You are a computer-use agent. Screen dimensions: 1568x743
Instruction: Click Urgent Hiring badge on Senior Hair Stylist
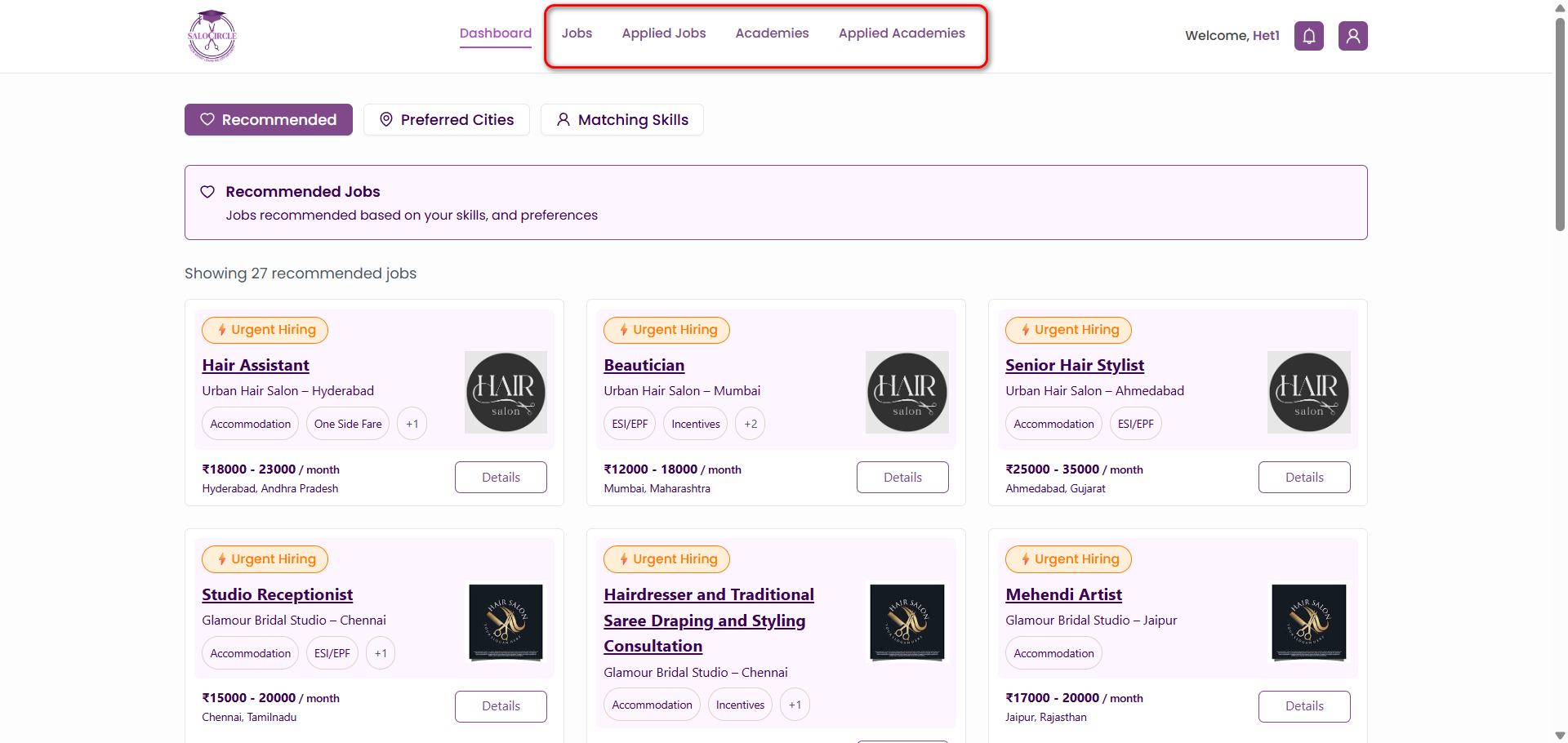[1068, 330]
